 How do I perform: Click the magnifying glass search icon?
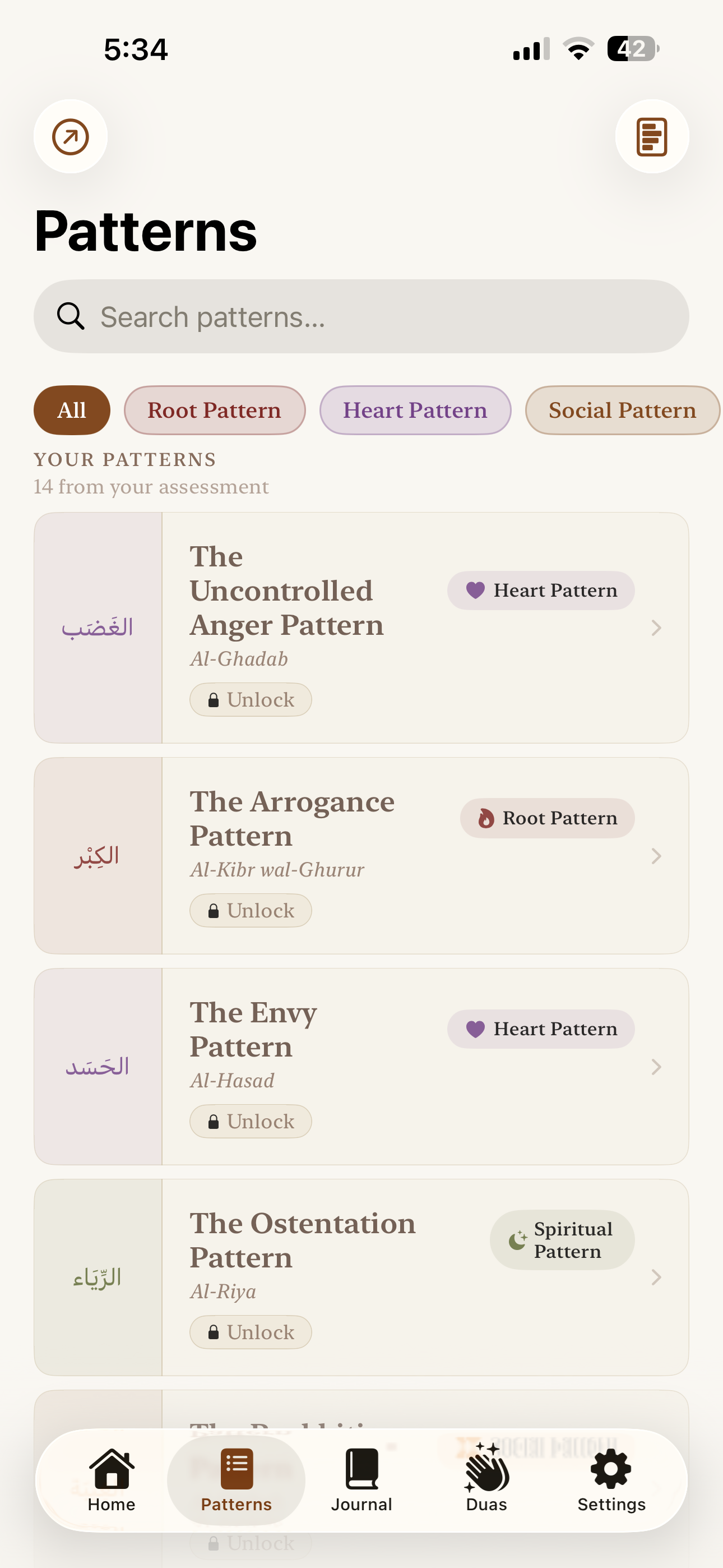pos(71,316)
